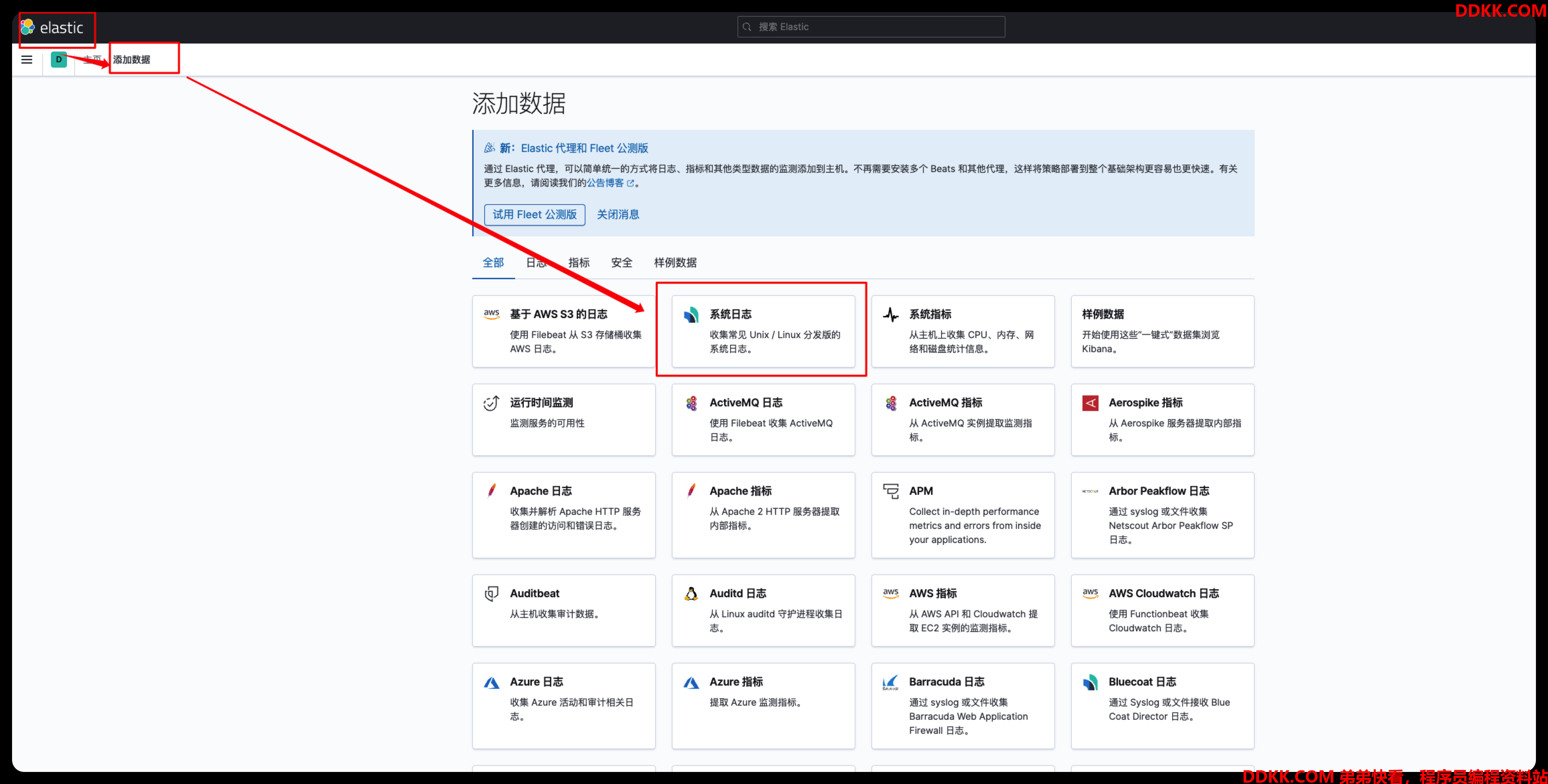The height and width of the screenshot is (784, 1548).
Task: Click the Apache 指标 title
Action: point(741,491)
